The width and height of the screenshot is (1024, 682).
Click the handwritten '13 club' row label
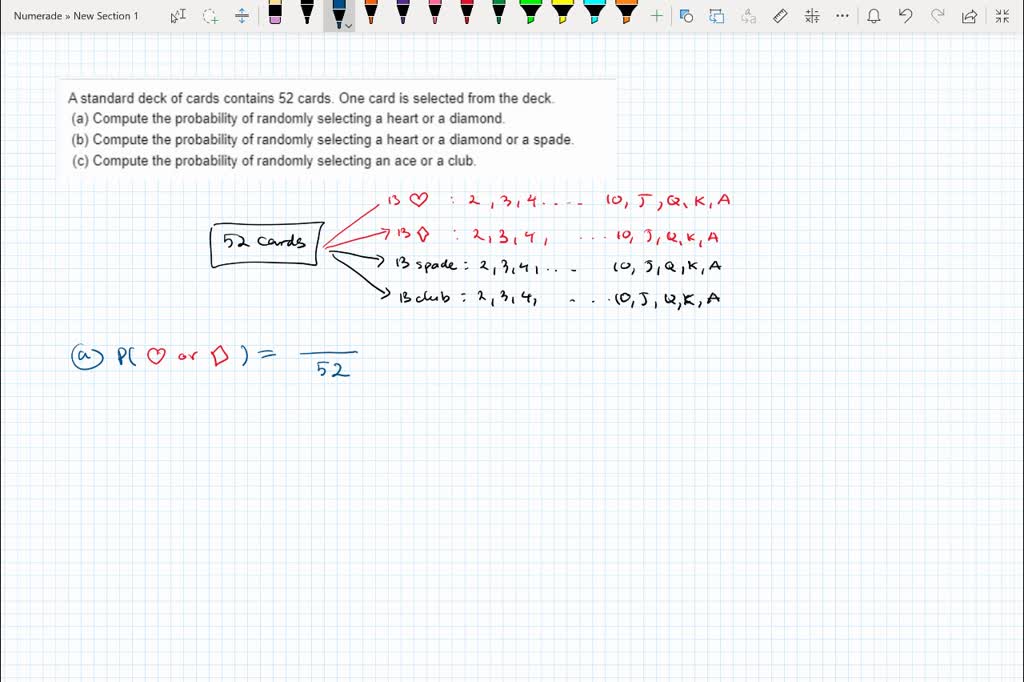tap(424, 297)
